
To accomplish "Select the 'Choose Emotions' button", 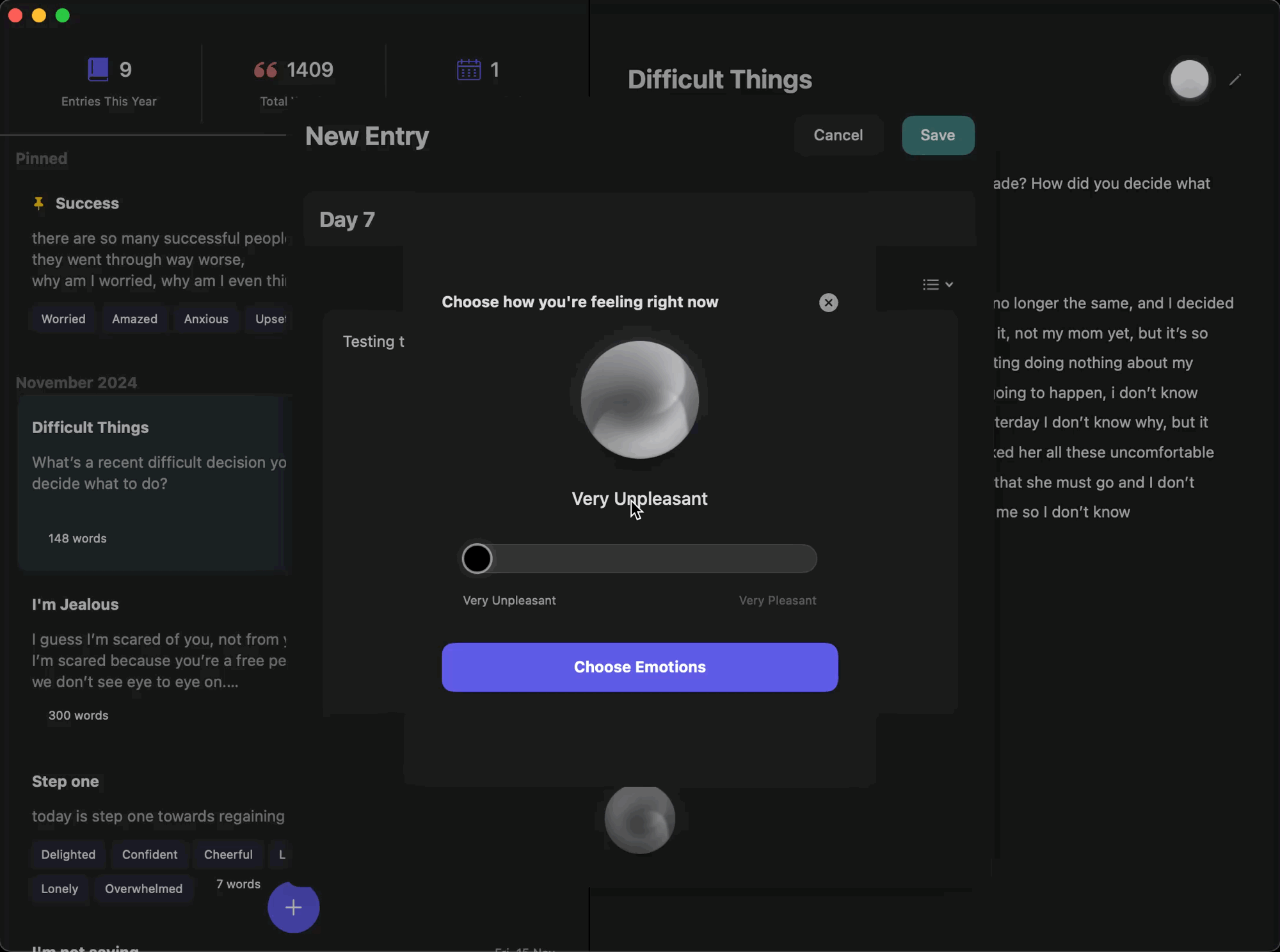I will point(639,667).
